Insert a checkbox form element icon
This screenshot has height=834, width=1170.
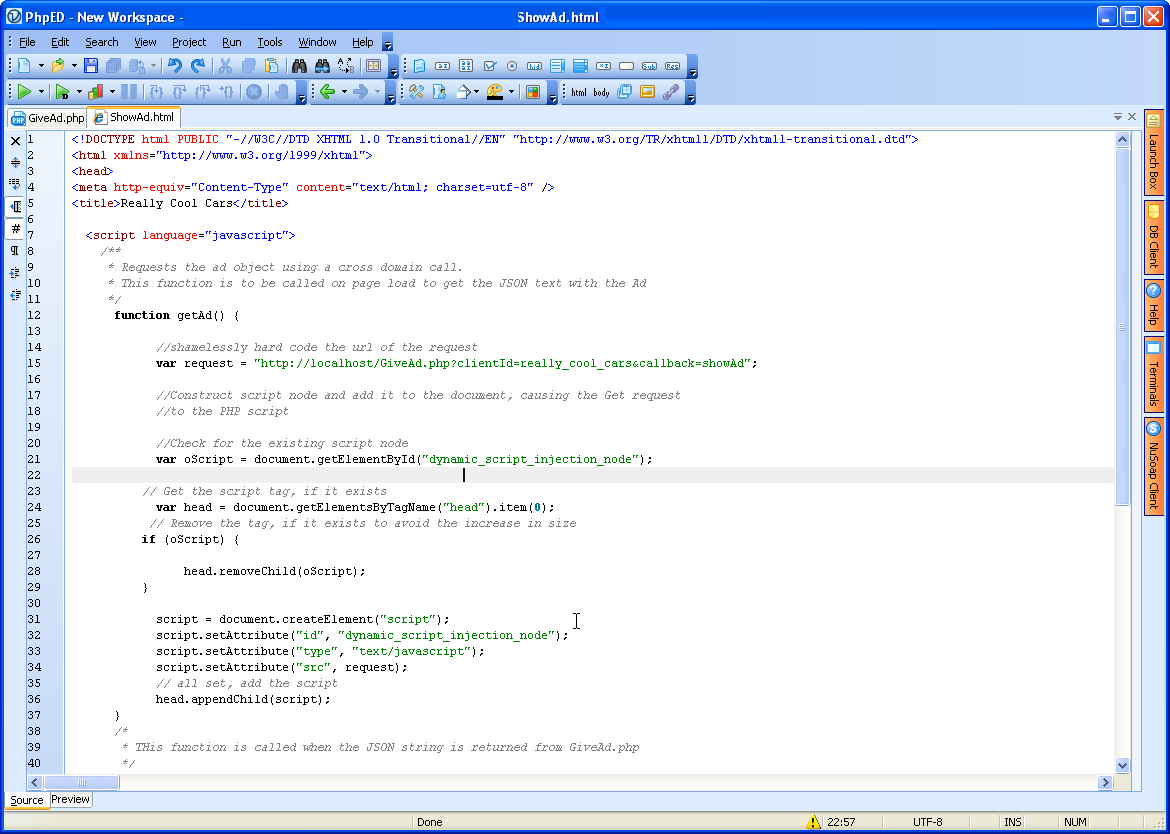tap(490, 66)
